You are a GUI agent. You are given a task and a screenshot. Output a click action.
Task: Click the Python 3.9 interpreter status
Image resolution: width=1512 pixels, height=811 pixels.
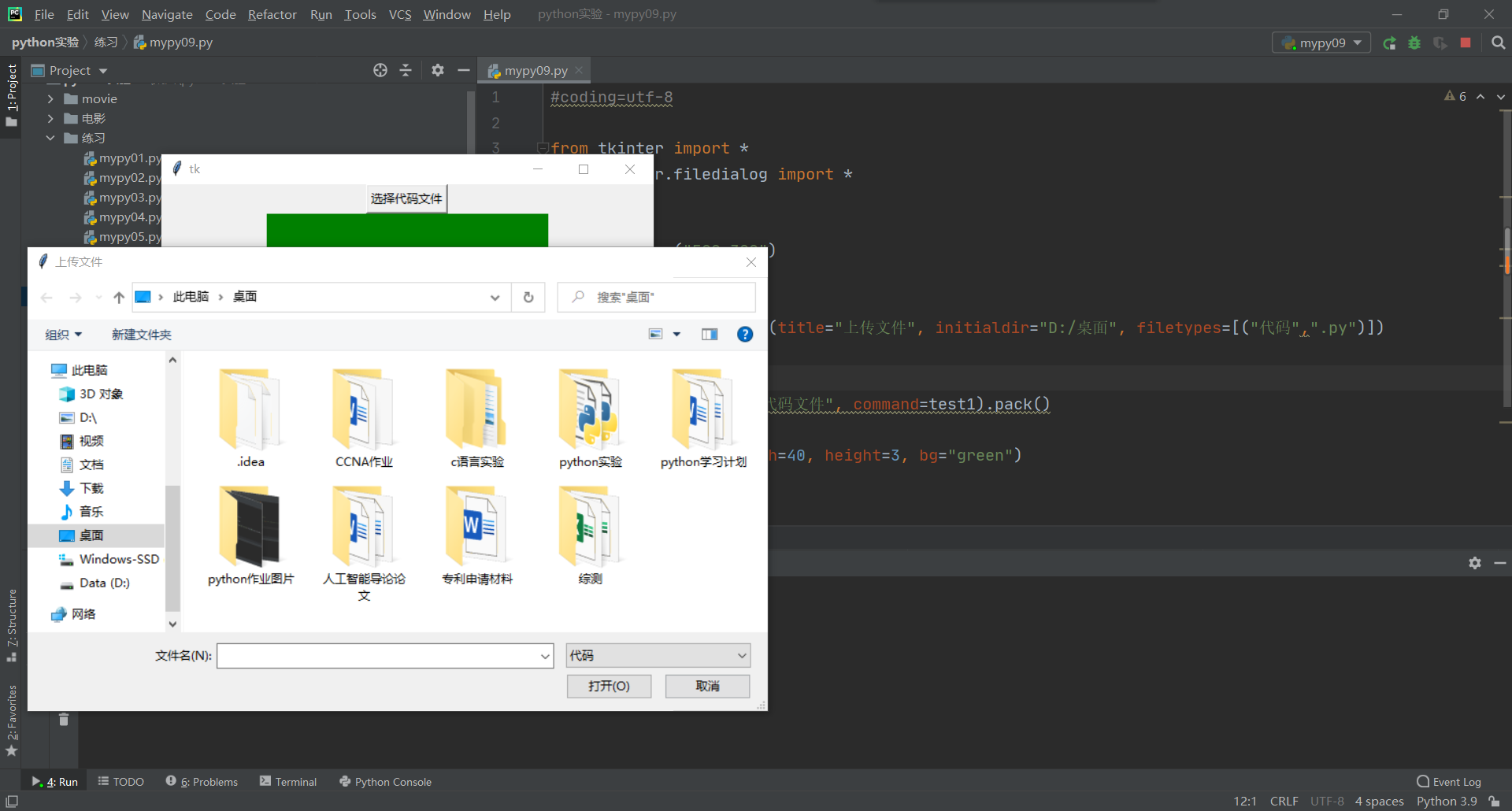coord(1447,802)
